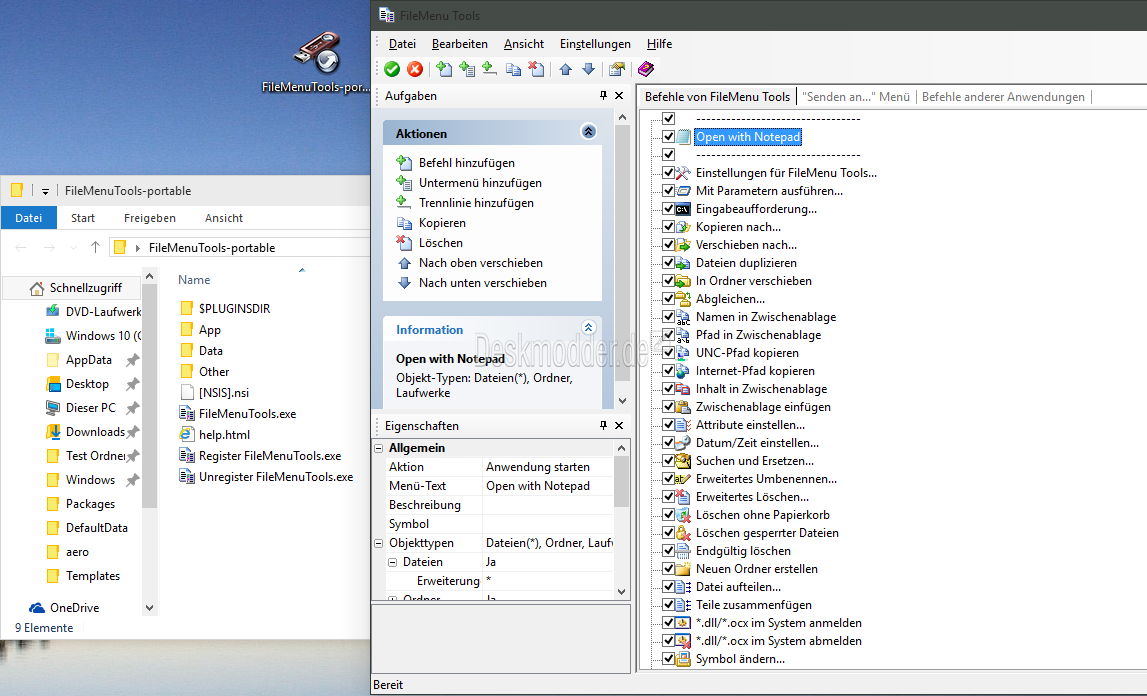The width and height of the screenshot is (1147, 696).
Task: Click the Abgleichen folder sync icon
Action: tap(682, 299)
